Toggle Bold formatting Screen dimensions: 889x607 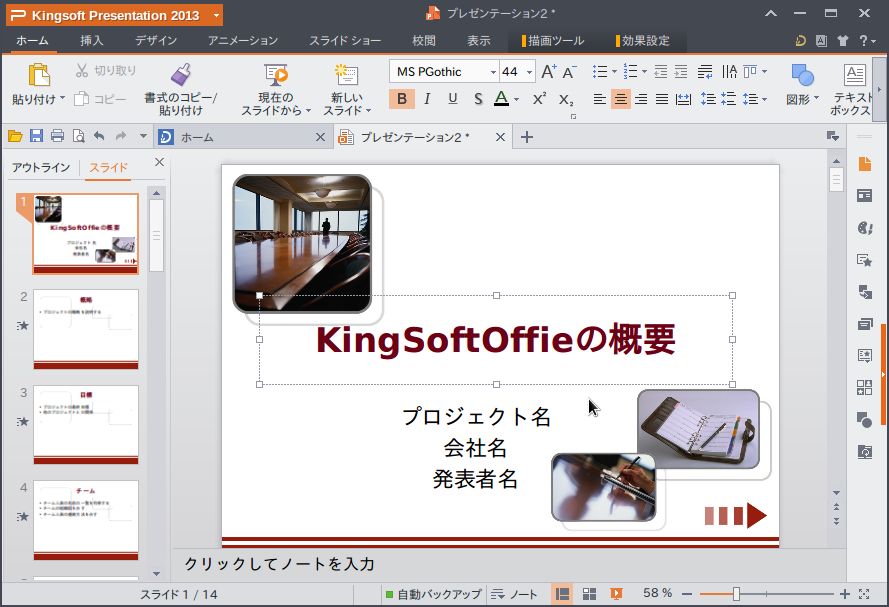pos(402,99)
